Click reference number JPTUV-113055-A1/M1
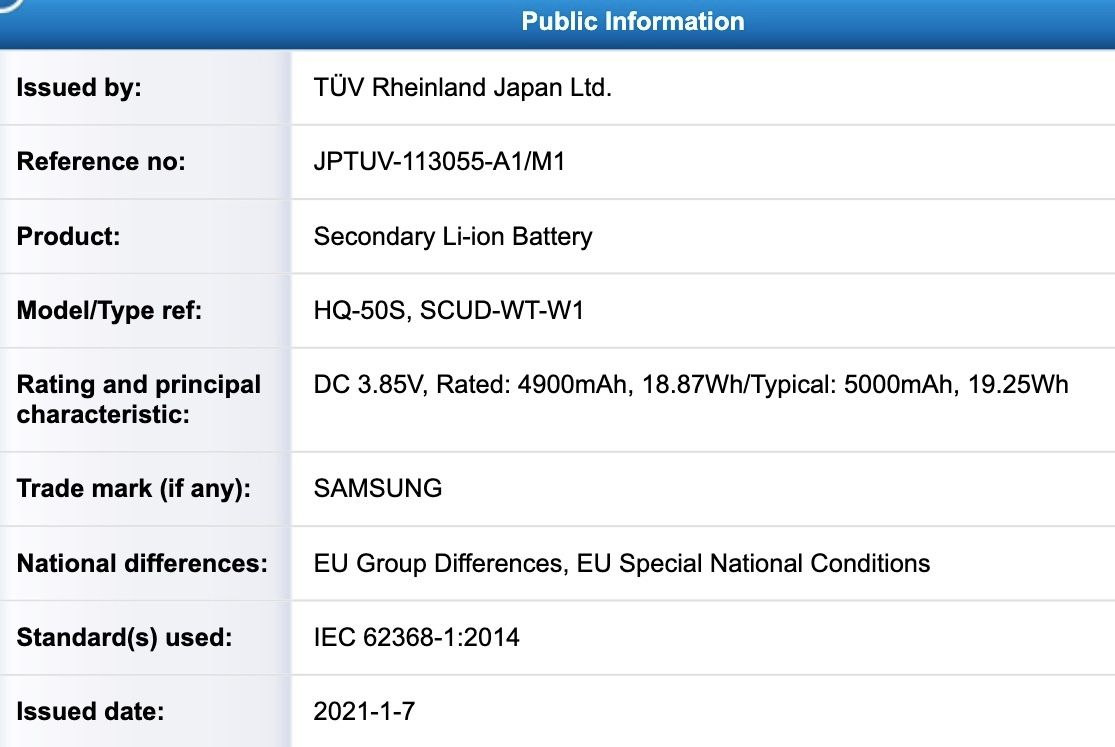Viewport: 1115px width, 747px height. 439,161
